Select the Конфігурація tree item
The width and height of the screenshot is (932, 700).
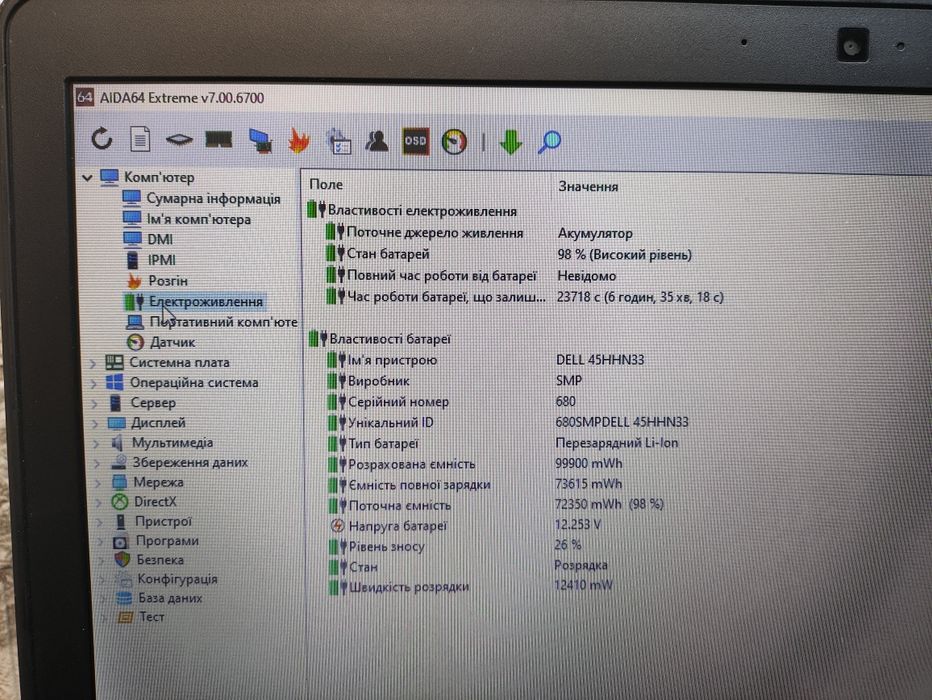[x=166, y=579]
